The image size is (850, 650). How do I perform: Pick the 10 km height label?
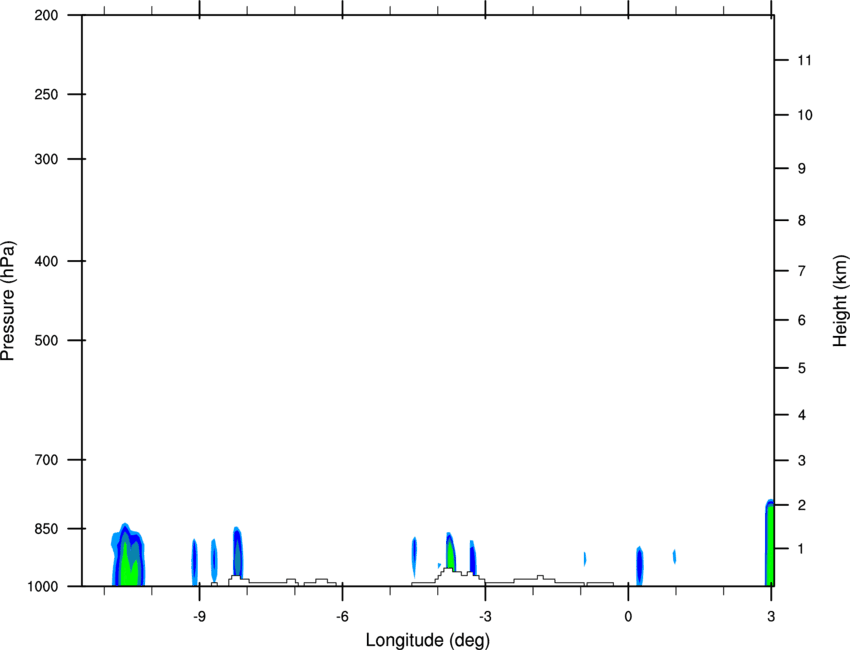tap(805, 115)
